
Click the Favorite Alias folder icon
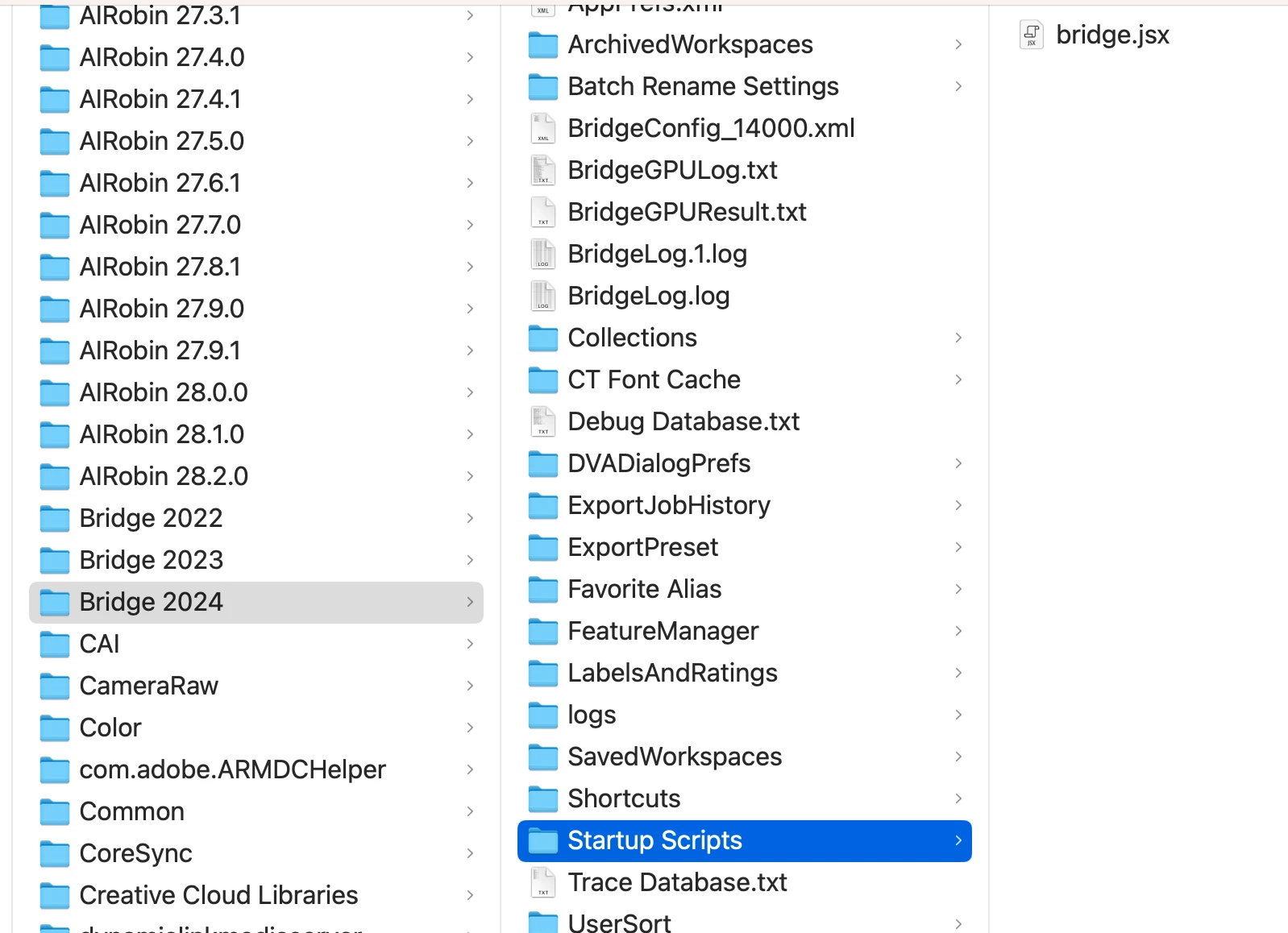click(542, 590)
